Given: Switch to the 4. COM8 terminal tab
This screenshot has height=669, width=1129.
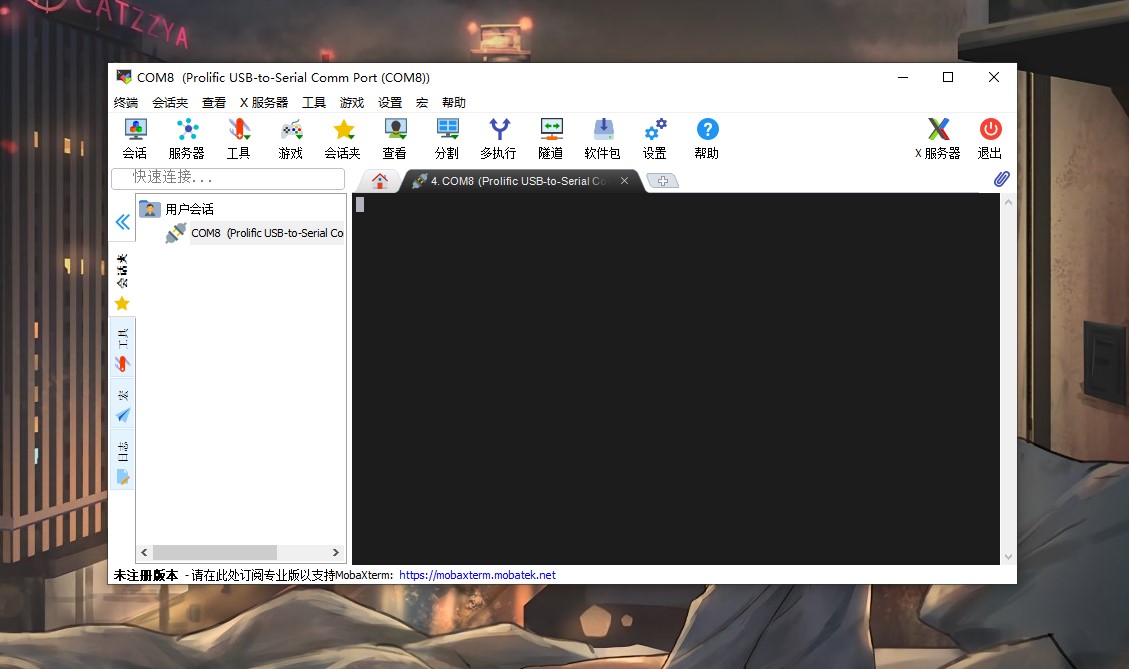Looking at the screenshot, I should pyautogui.click(x=517, y=181).
